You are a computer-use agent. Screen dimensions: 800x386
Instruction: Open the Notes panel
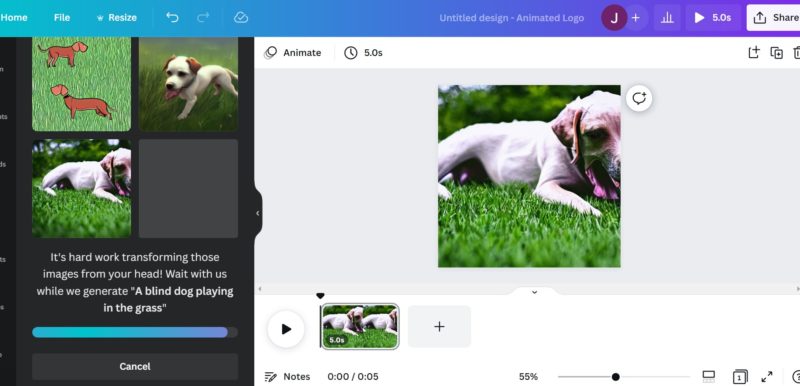pyautogui.click(x=287, y=376)
